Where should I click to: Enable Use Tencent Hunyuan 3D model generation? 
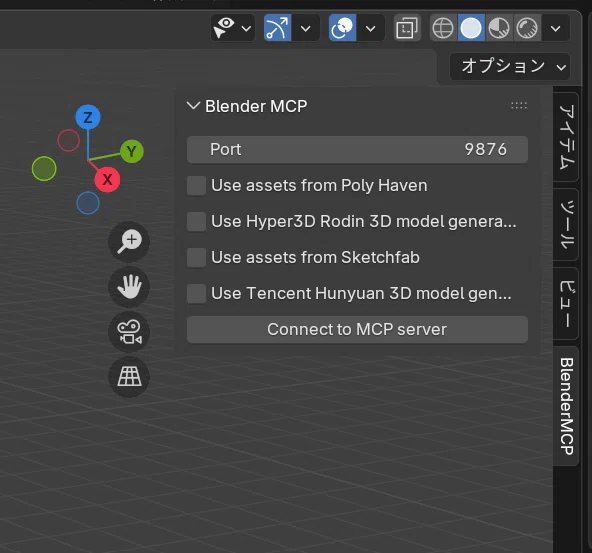tap(196, 294)
